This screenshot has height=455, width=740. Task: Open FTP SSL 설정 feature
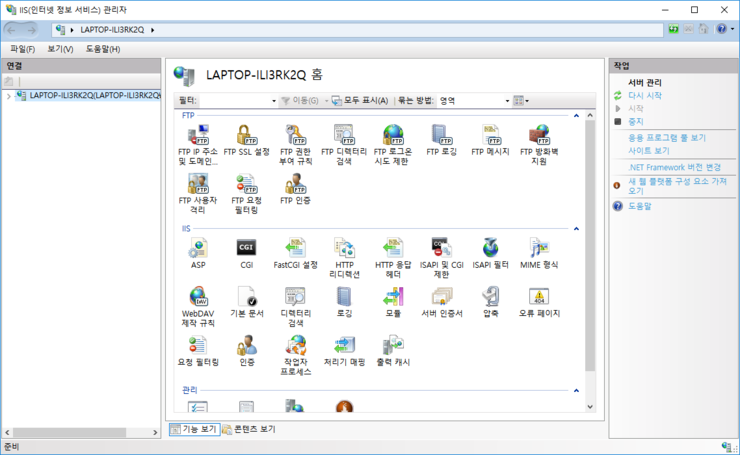pos(246,140)
